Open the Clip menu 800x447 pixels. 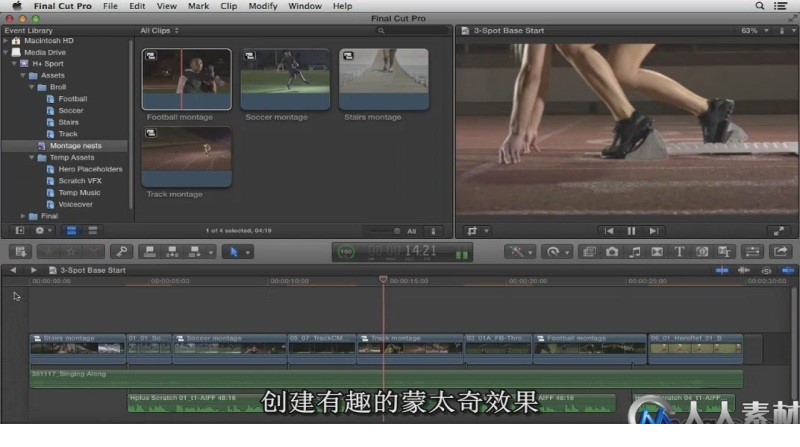pyautogui.click(x=229, y=6)
